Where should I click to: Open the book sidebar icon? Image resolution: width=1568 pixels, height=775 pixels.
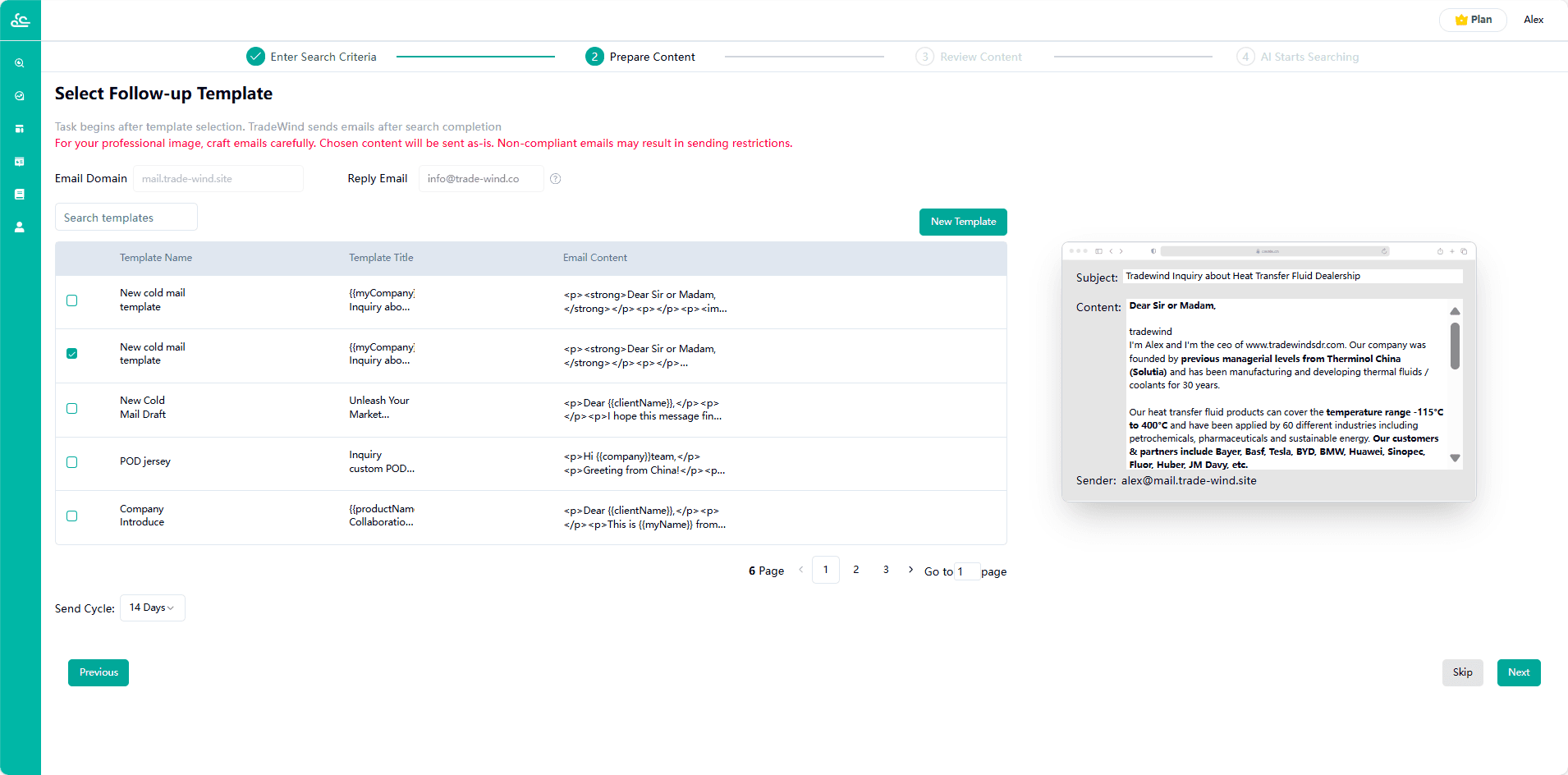20,195
